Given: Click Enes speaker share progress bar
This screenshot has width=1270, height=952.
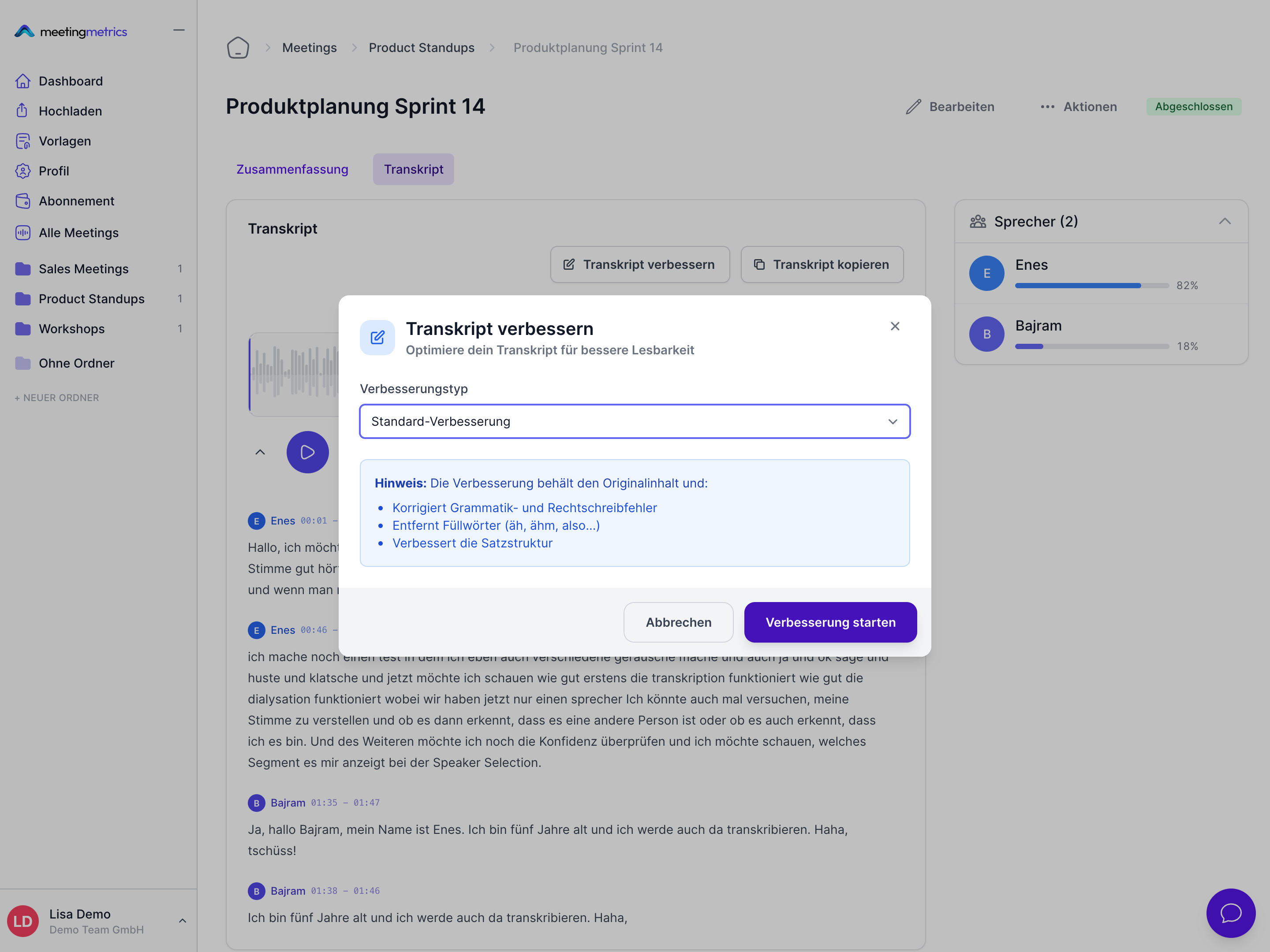Looking at the screenshot, I should (x=1091, y=285).
